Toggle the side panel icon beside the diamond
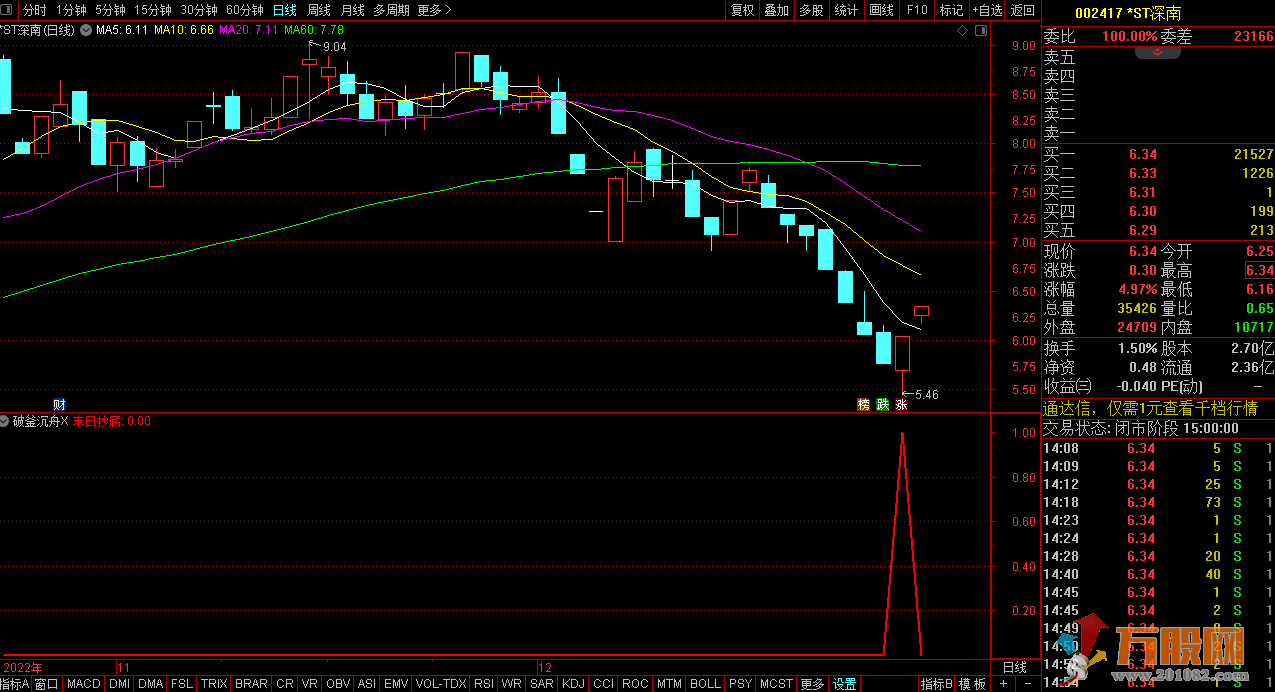The image size is (1275, 692). point(980,30)
